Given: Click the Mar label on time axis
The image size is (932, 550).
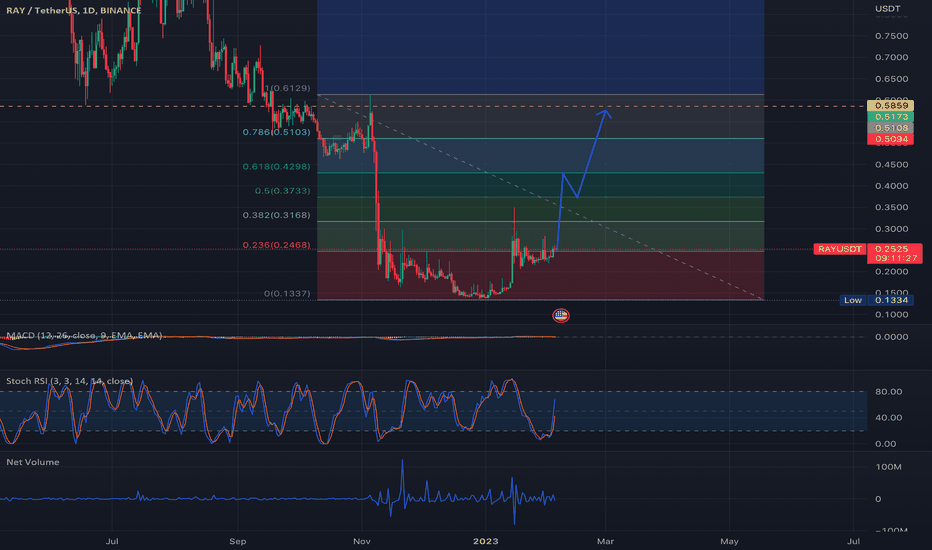Looking at the screenshot, I should [605, 541].
